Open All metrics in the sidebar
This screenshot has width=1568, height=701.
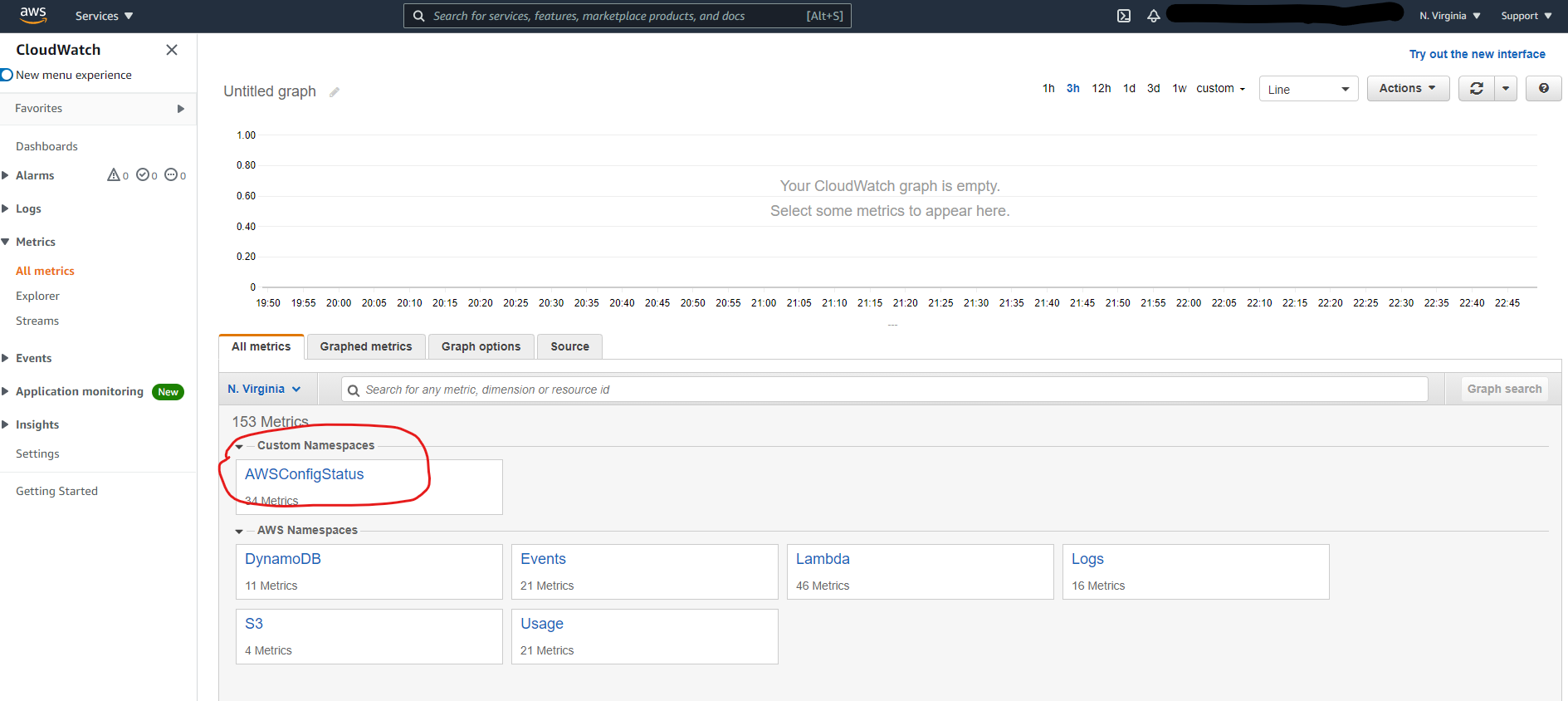(45, 271)
